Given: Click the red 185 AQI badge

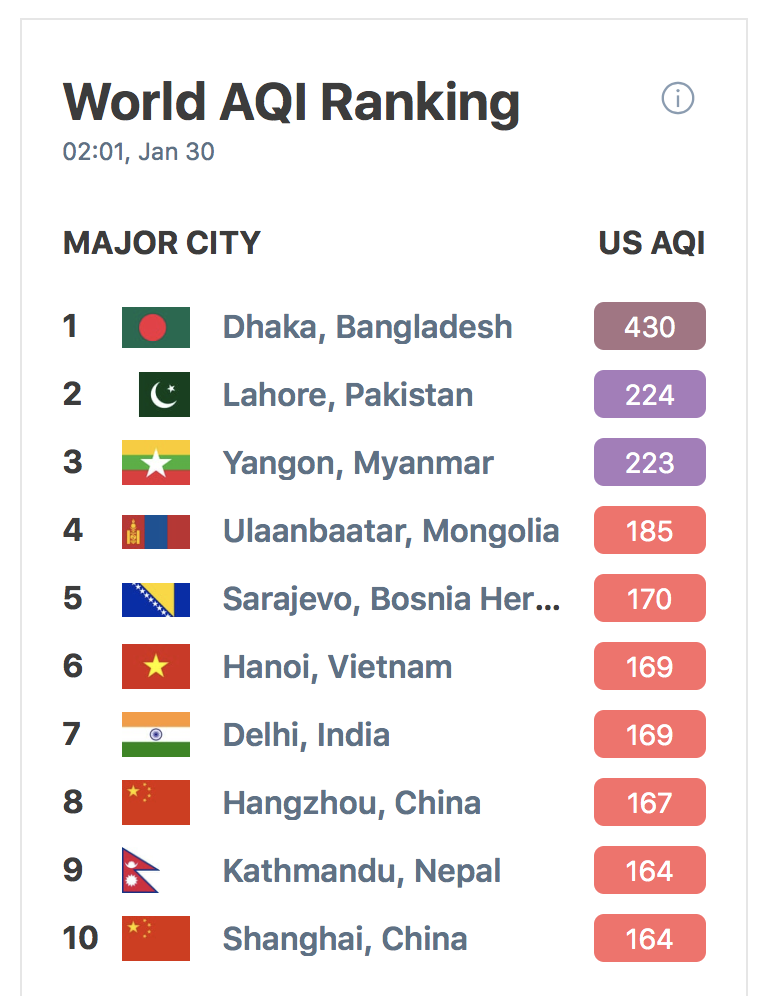Looking at the screenshot, I should point(649,530).
